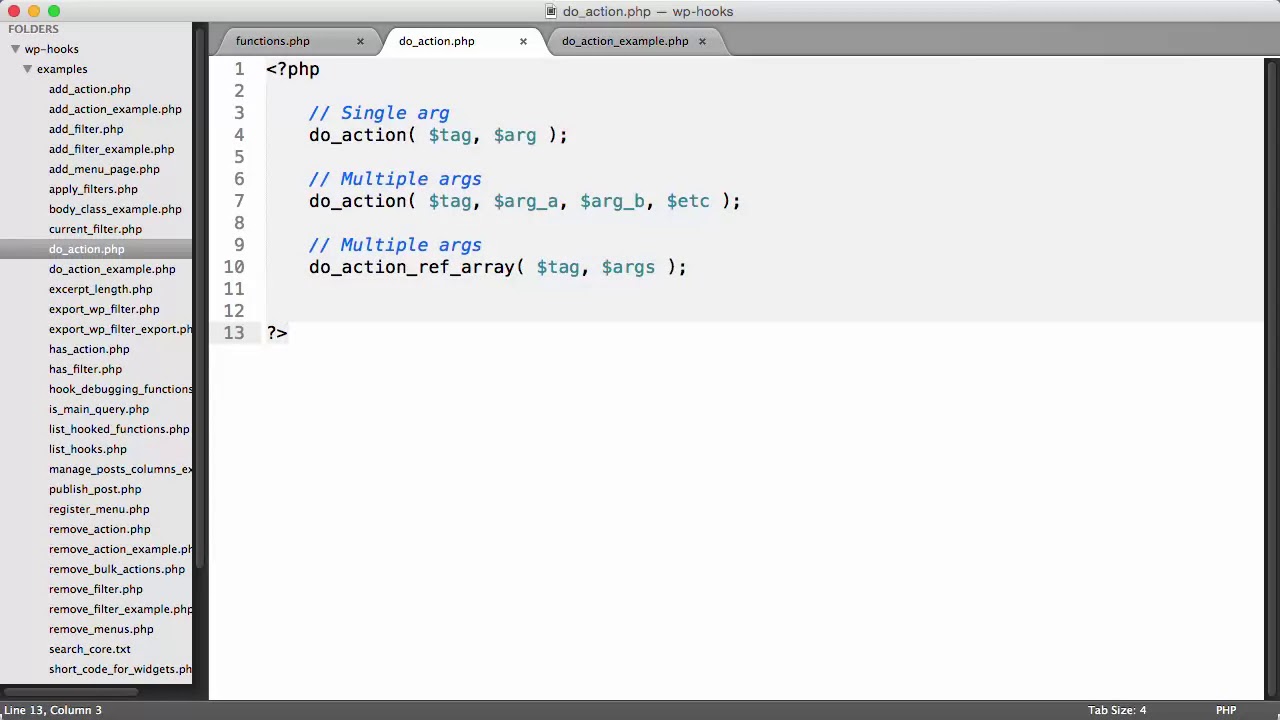Click the FOLDERS sidebar heading
Screen dimensions: 1280x720
(34, 29)
